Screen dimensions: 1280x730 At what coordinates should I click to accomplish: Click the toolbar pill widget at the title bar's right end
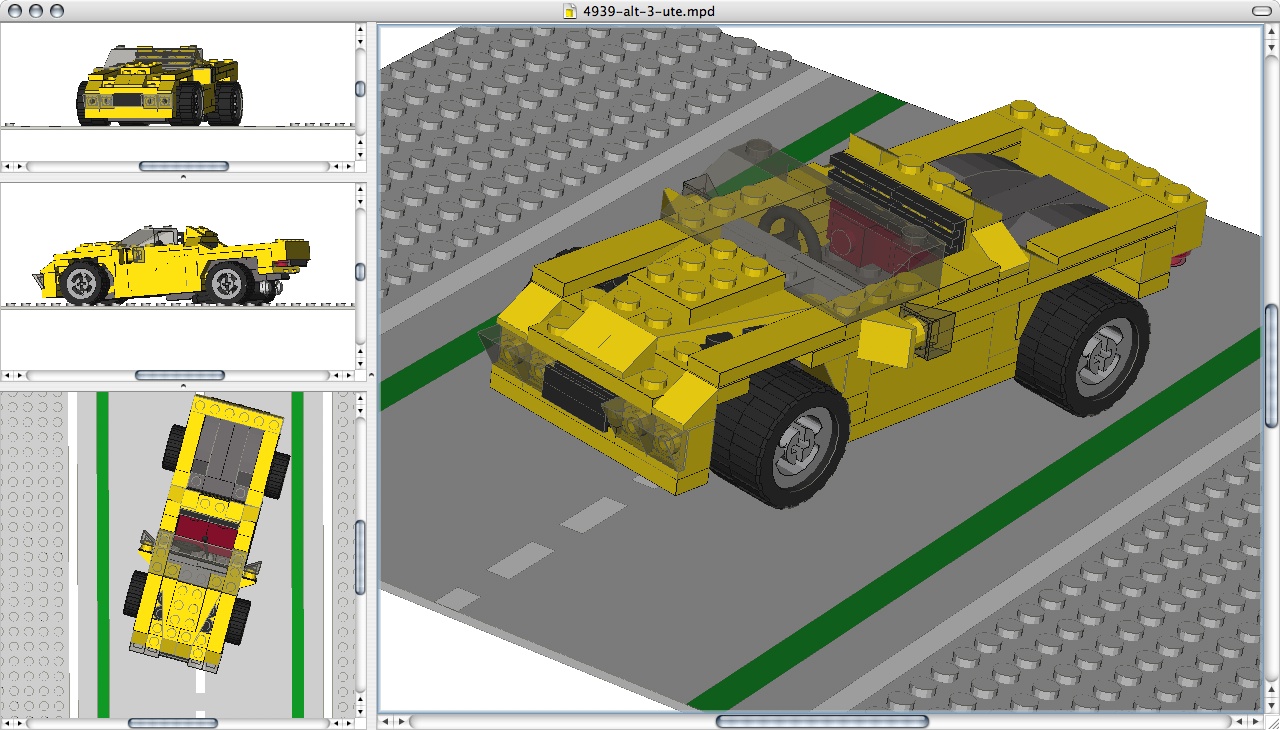point(1262,12)
